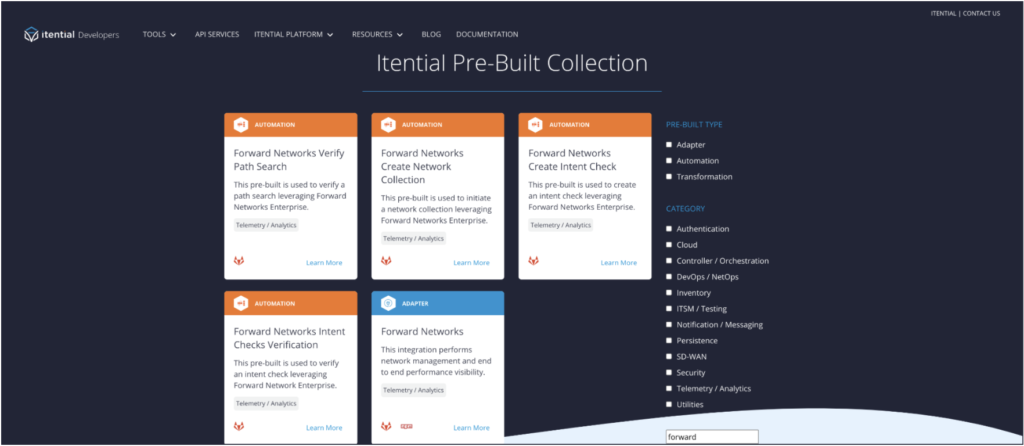Check the Telemetry / Analytics category filter
Screen dimensions: 1024x446
pos(669,389)
